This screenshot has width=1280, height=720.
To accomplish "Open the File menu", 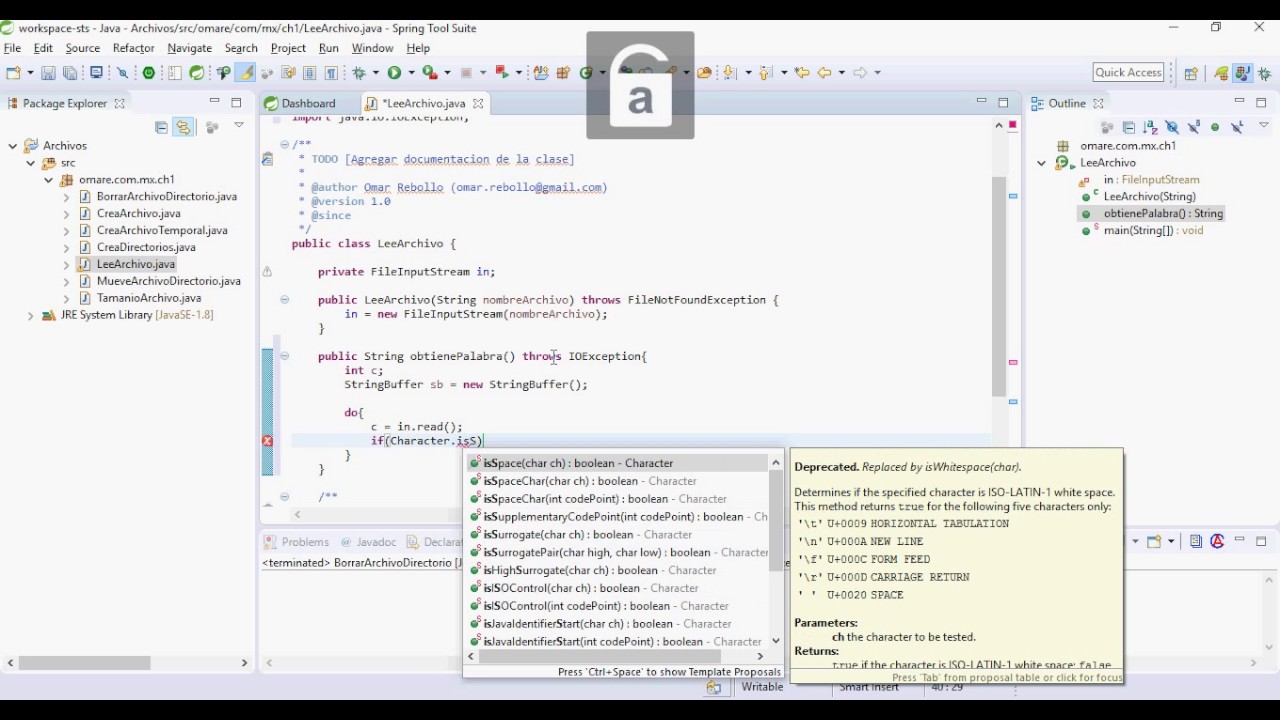I will pos(12,48).
